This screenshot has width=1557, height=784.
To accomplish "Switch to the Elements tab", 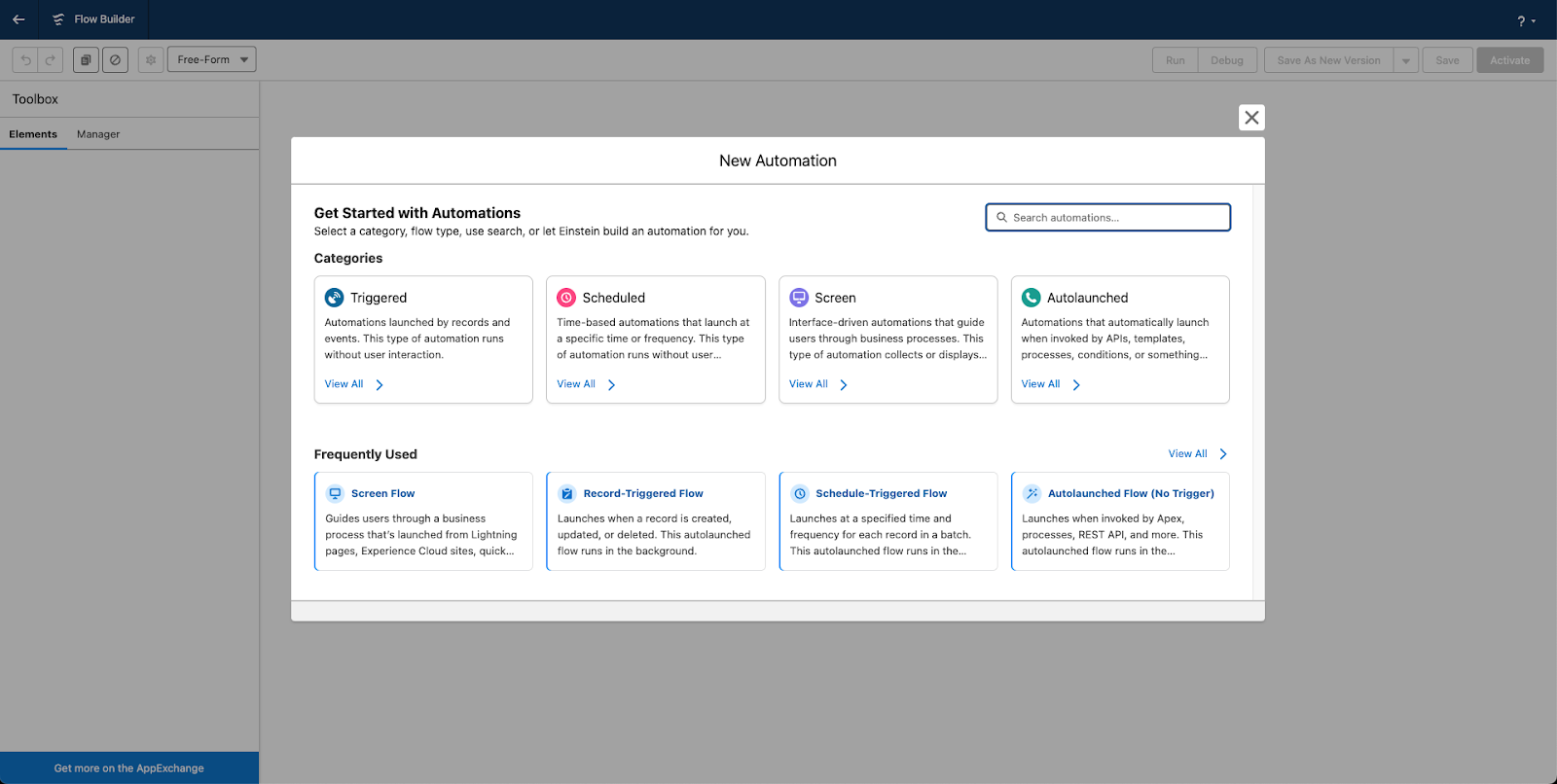I will tap(33, 134).
